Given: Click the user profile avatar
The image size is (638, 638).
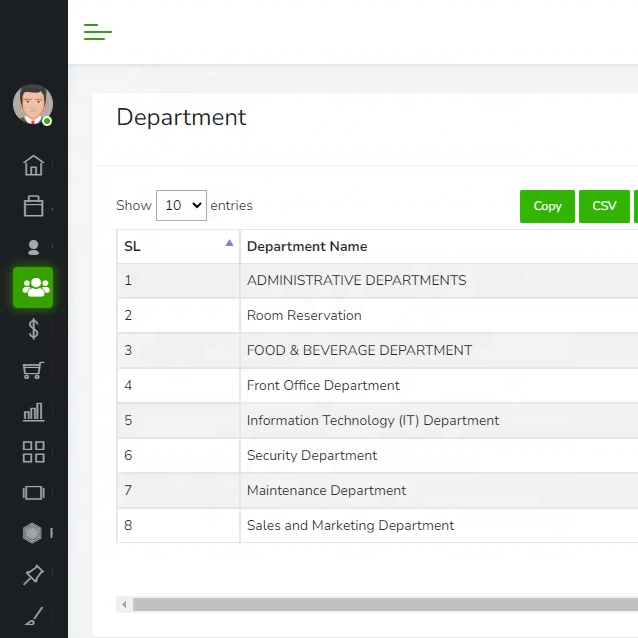Looking at the screenshot, I should coord(32,104).
